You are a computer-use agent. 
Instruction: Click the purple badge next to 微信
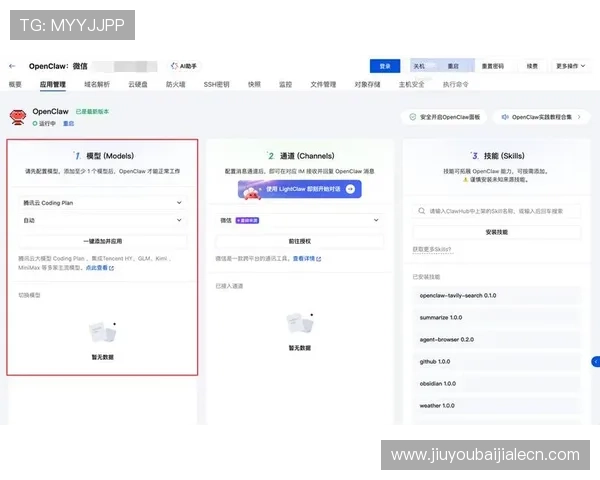pyautogui.click(x=247, y=220)
